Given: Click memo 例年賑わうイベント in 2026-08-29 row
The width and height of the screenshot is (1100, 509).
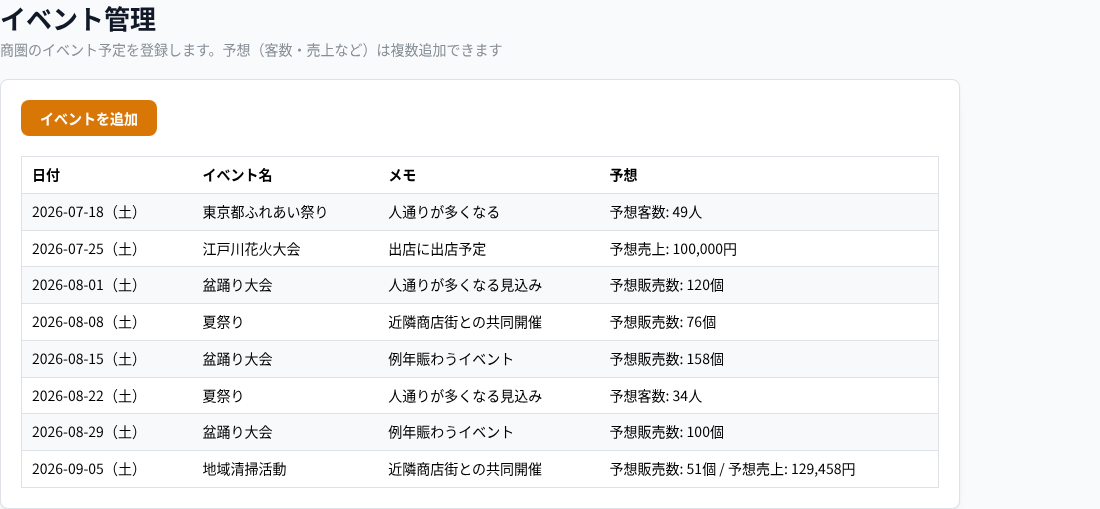Looking at the screenshot, I should [451, 432].
